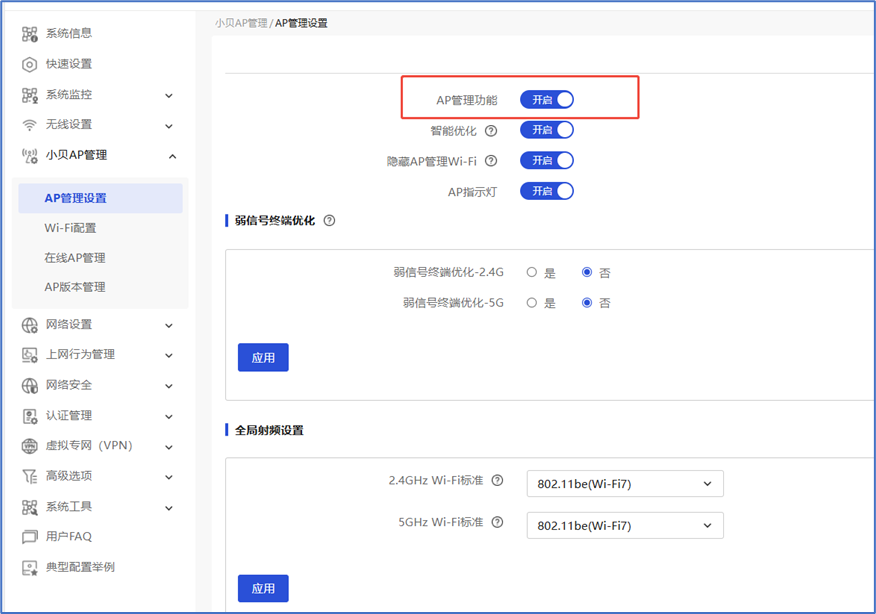Screen dimensions: 876x614
Task: Expand the 系统监控 menu chevron
Action: pos(169,96)
